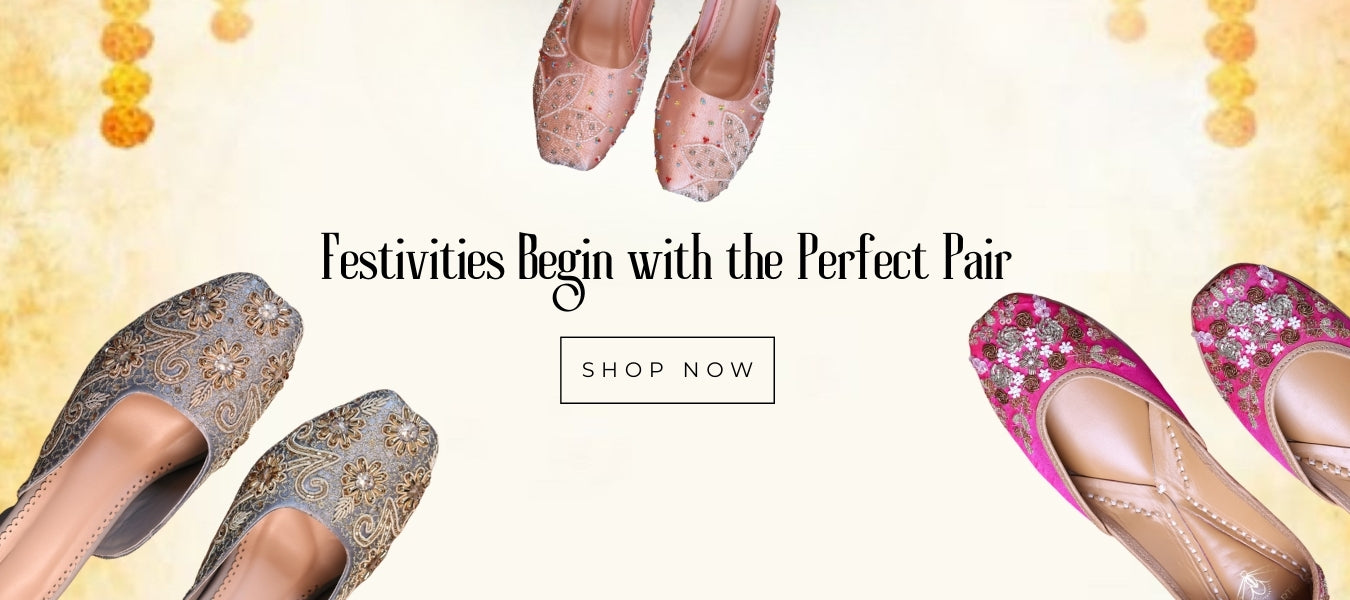Screen dimensions: 1350x600
Task: Select the right peach beaded shoe
Action: pyautogui.click(x=716, y=98)
